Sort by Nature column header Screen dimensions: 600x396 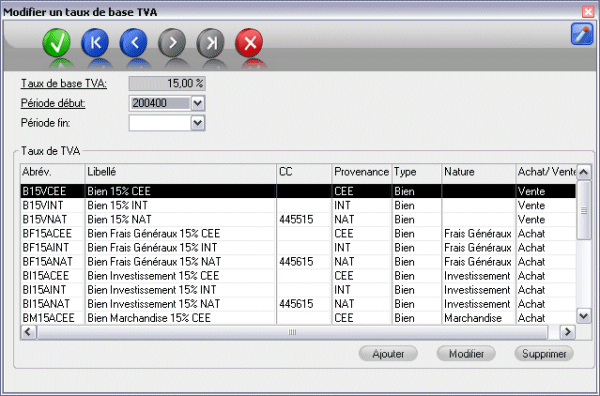click(x=479, y=172)
